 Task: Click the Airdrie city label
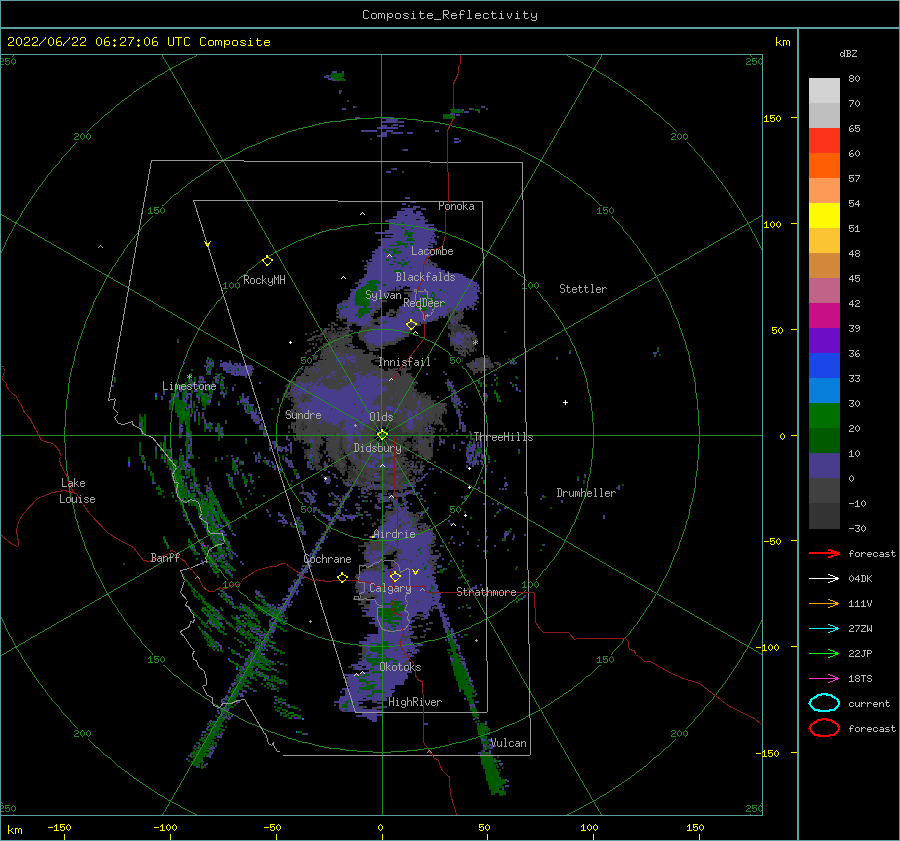(x=394, y=534)
